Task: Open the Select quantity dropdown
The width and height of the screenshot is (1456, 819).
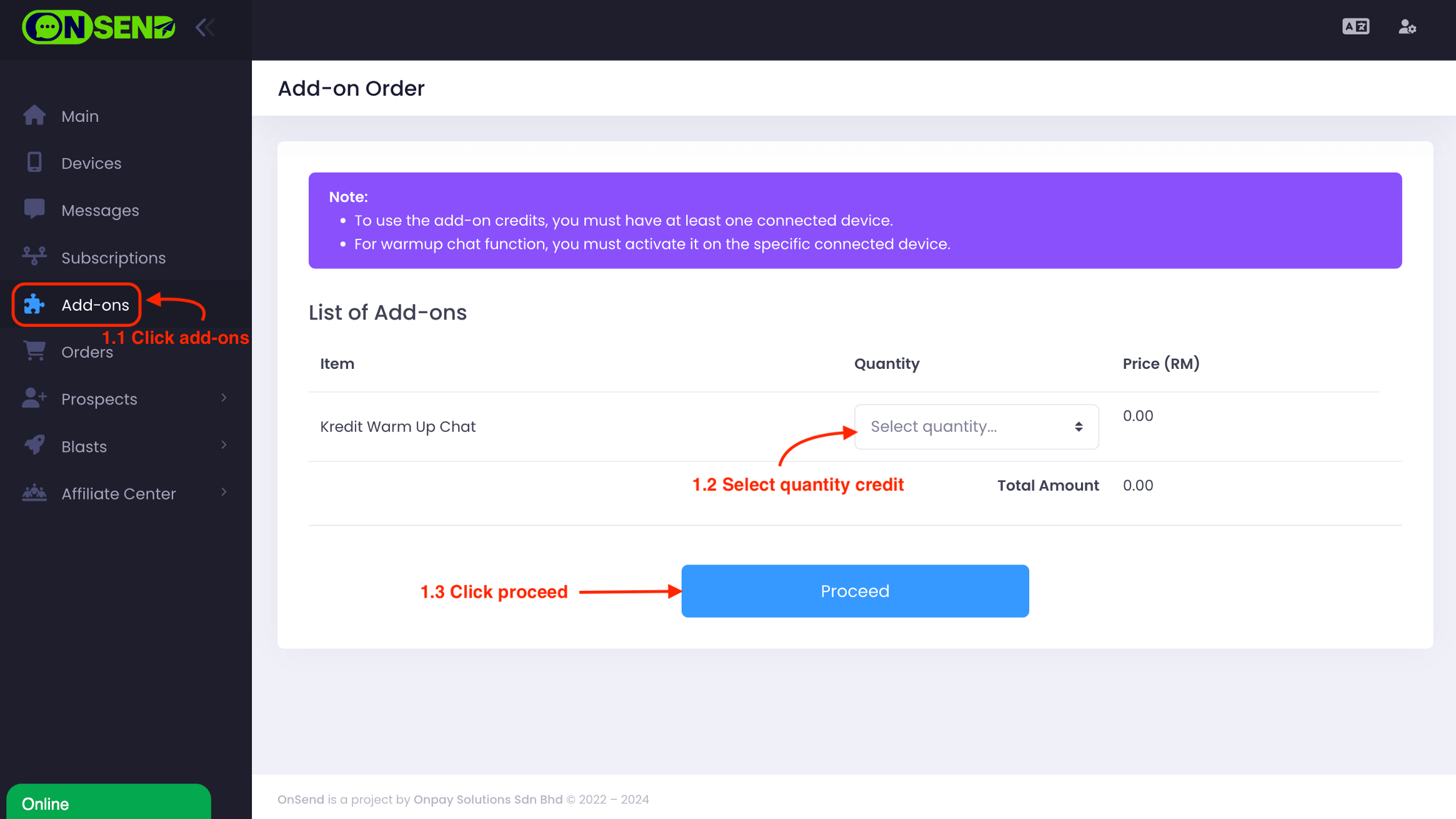Action: click(x=976, y=427)
